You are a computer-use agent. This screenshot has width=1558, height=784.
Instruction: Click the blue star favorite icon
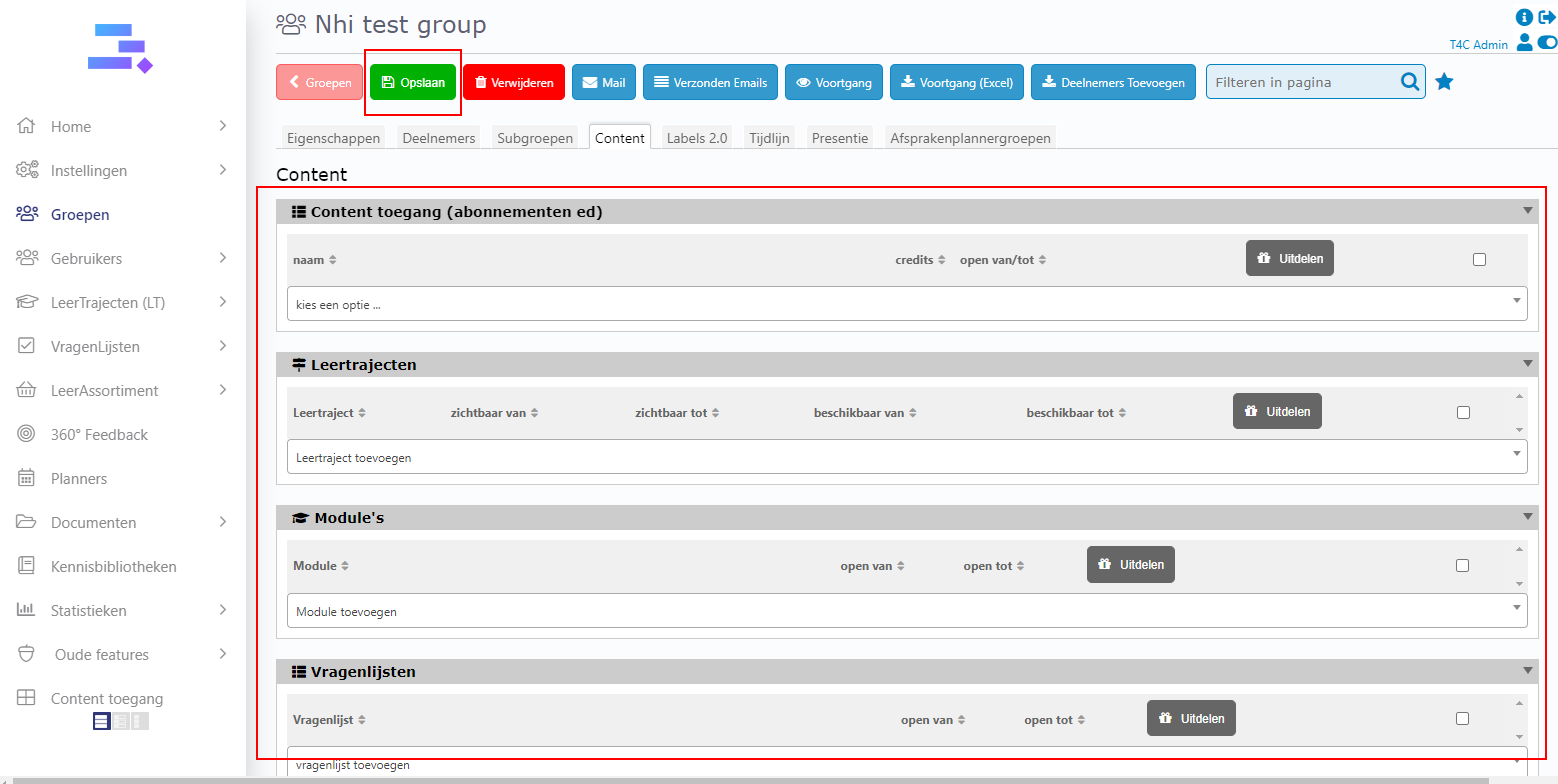pos(1444,82)
